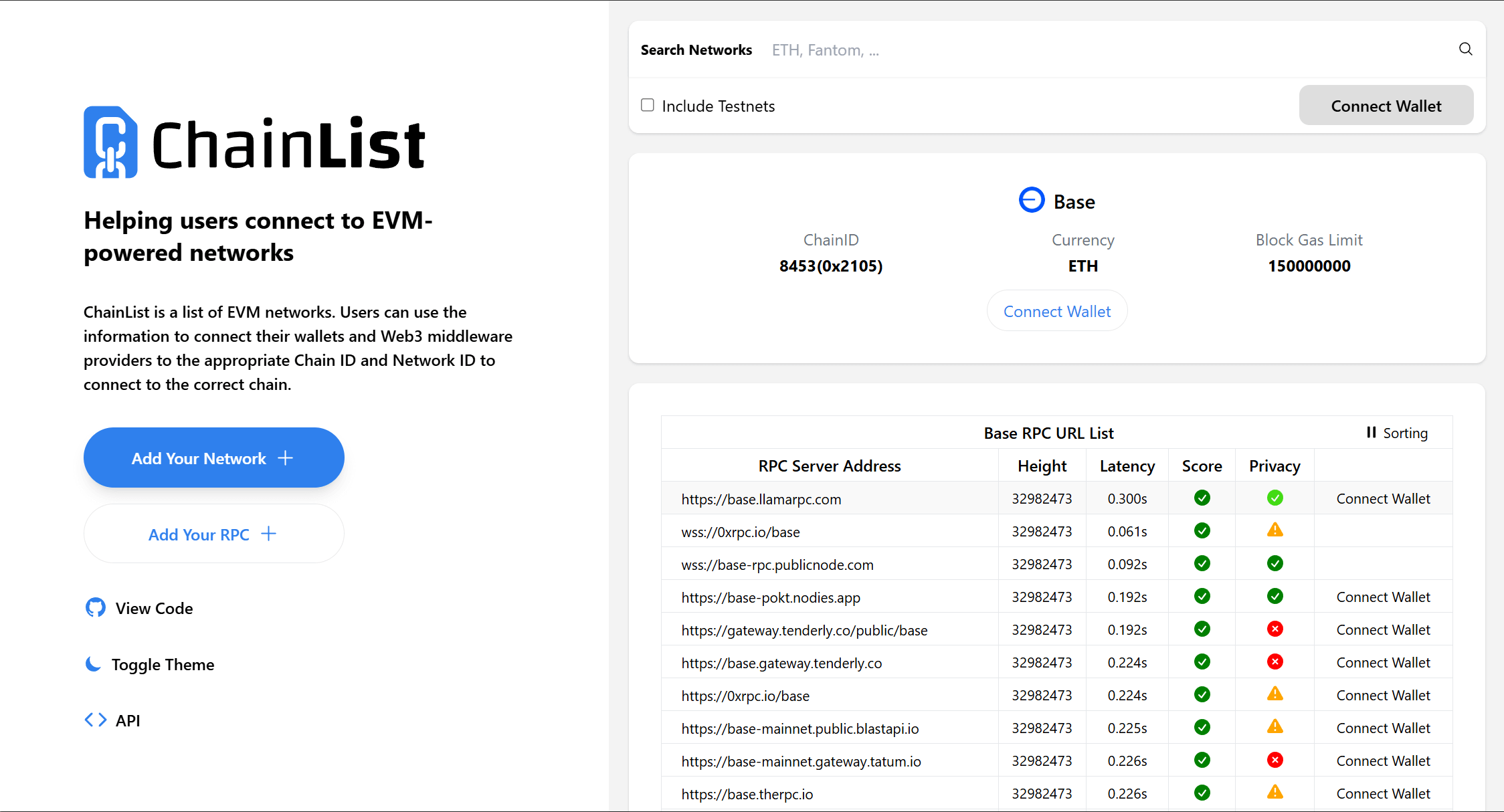Connect Wallet for https://0xrpc.io/base row
Viewport: 1504px width, 812px height.
[x=1383, y=695]
